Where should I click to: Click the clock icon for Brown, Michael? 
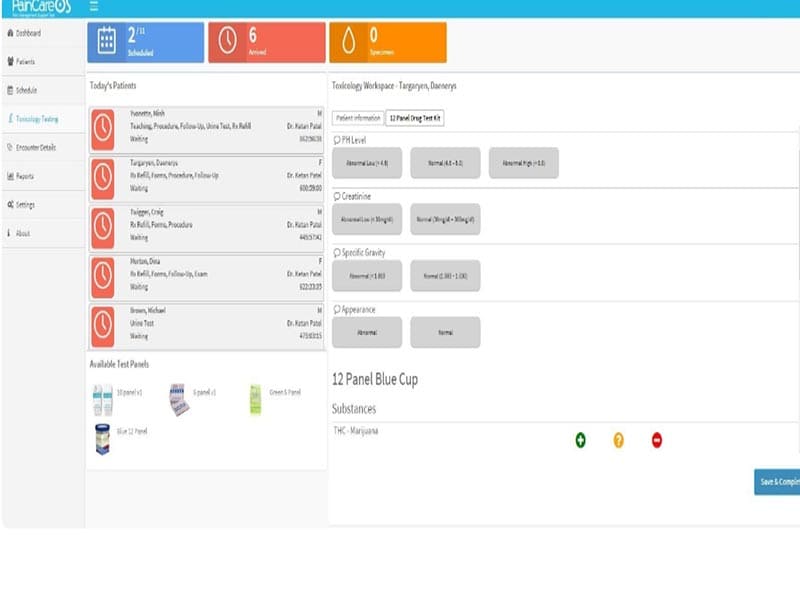tap(103, 327)
